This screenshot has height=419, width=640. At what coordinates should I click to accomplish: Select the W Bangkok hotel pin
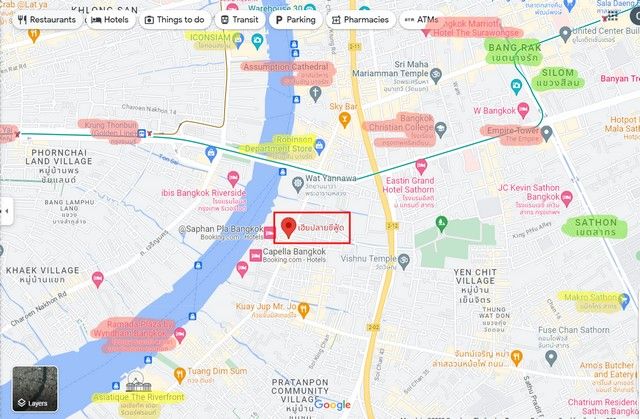[523, 111]
